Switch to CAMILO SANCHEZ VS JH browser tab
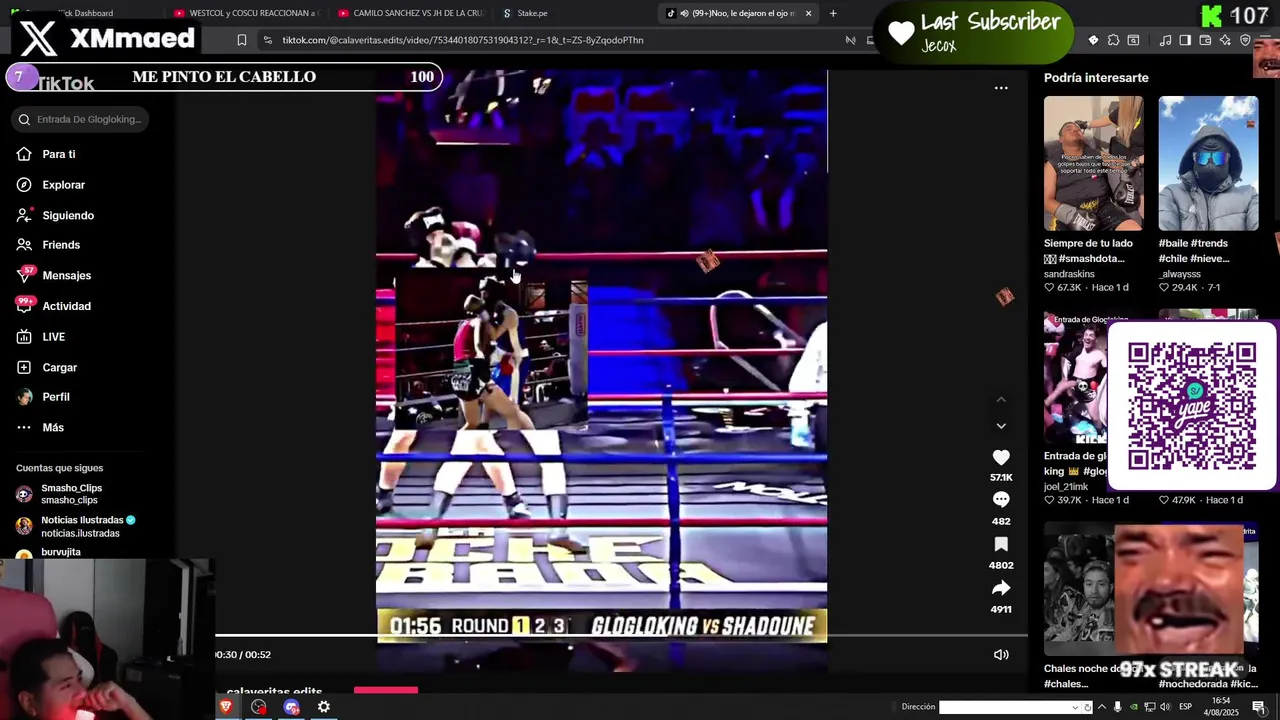 [x=410, y=13]
